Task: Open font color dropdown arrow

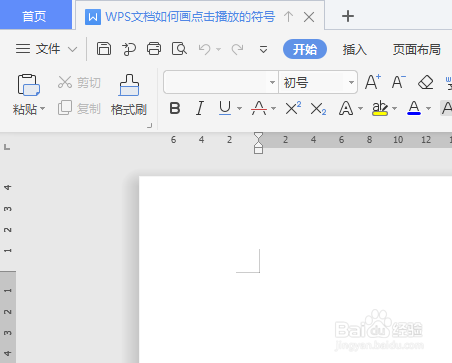Action: (x=429, y=109)
